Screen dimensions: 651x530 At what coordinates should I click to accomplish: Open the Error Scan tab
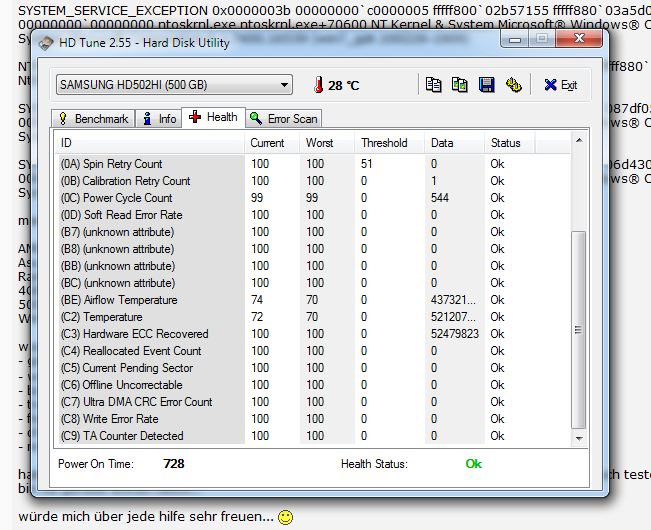(x=284, y=119)
